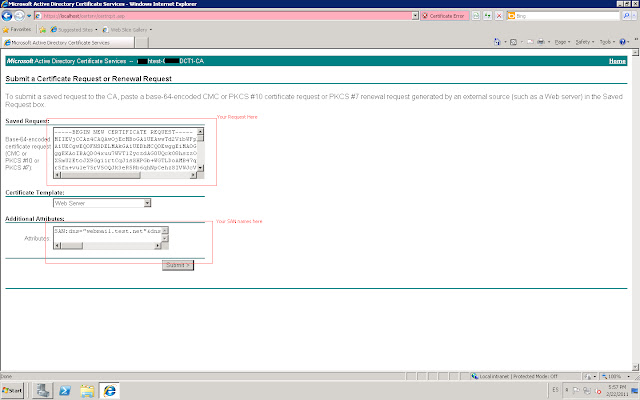Image resolution: width=640 pixels, height=400 pixels.
Task: Open the Favorites star button
Action: (x=17, y=30)
